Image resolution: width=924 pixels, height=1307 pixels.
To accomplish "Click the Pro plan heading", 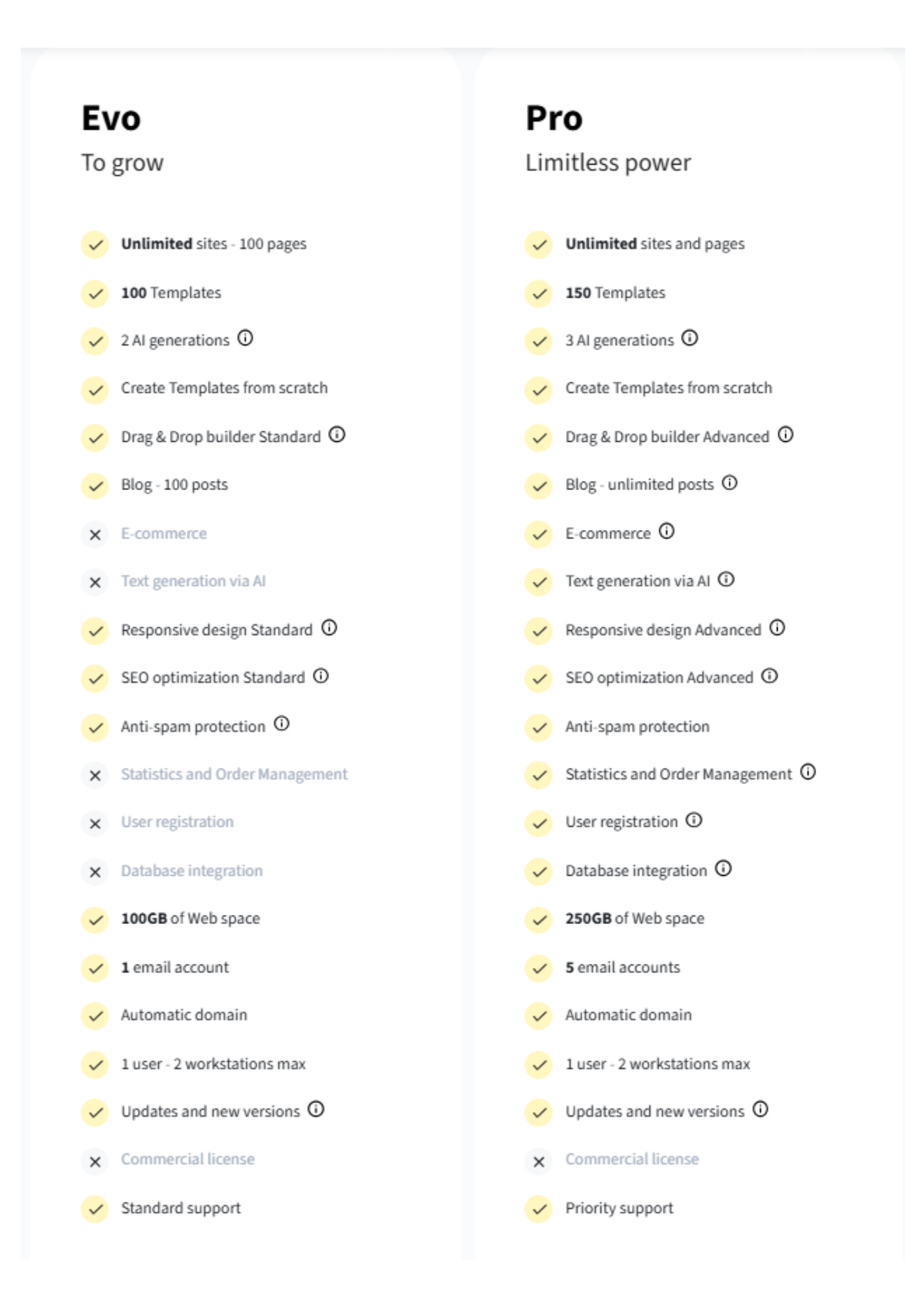I will pos(554,118).
